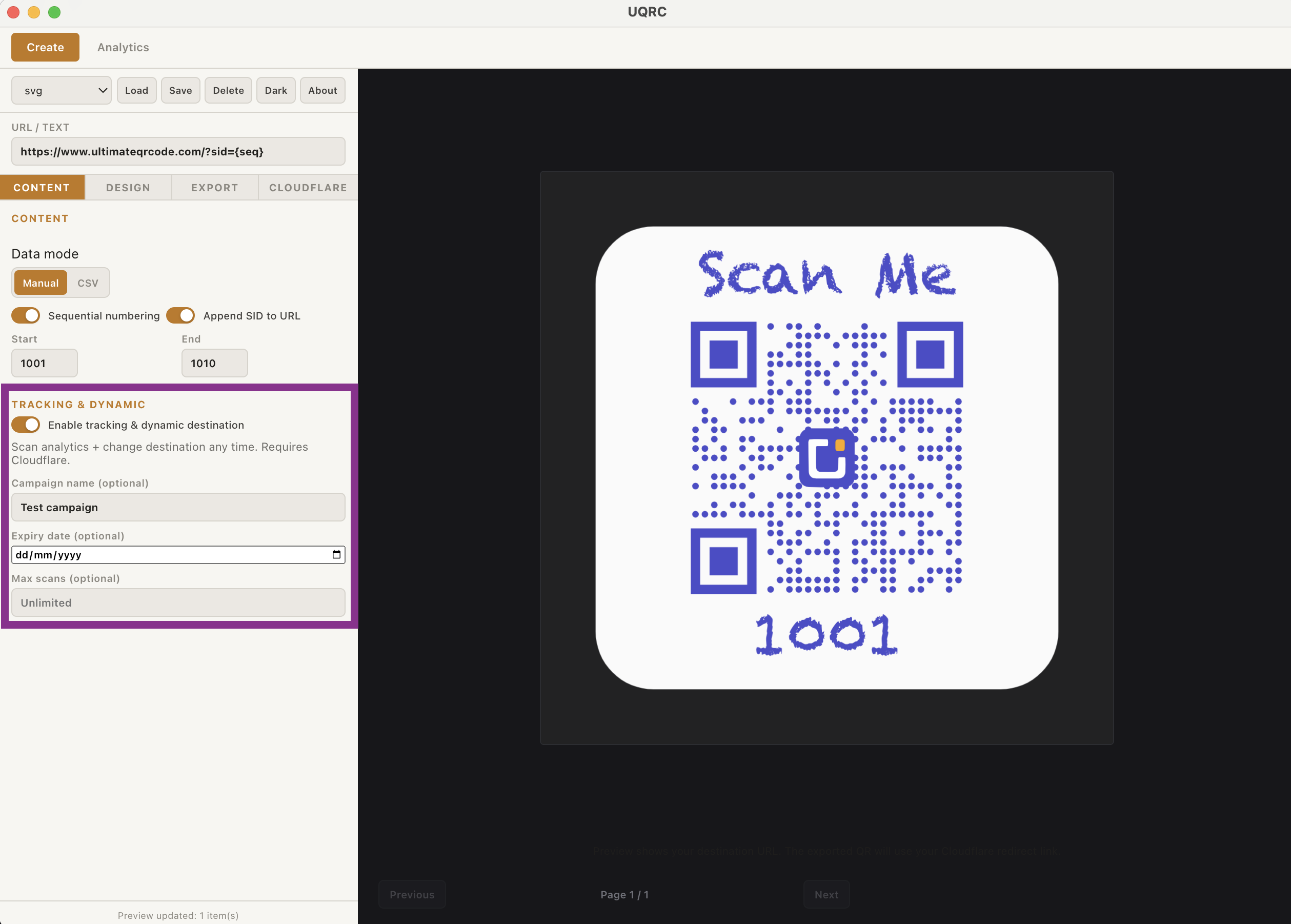1291x924 pixels.
Task: Click the Page 1 / 1 indicator
Action: tap(624, 894)
